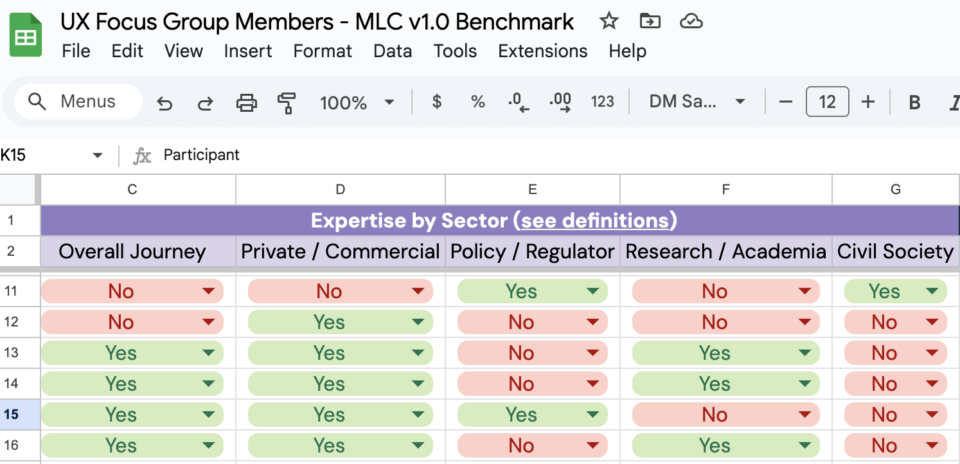Check the cloud save status icon
960x464 pixels.
click(x=691, y=22)
